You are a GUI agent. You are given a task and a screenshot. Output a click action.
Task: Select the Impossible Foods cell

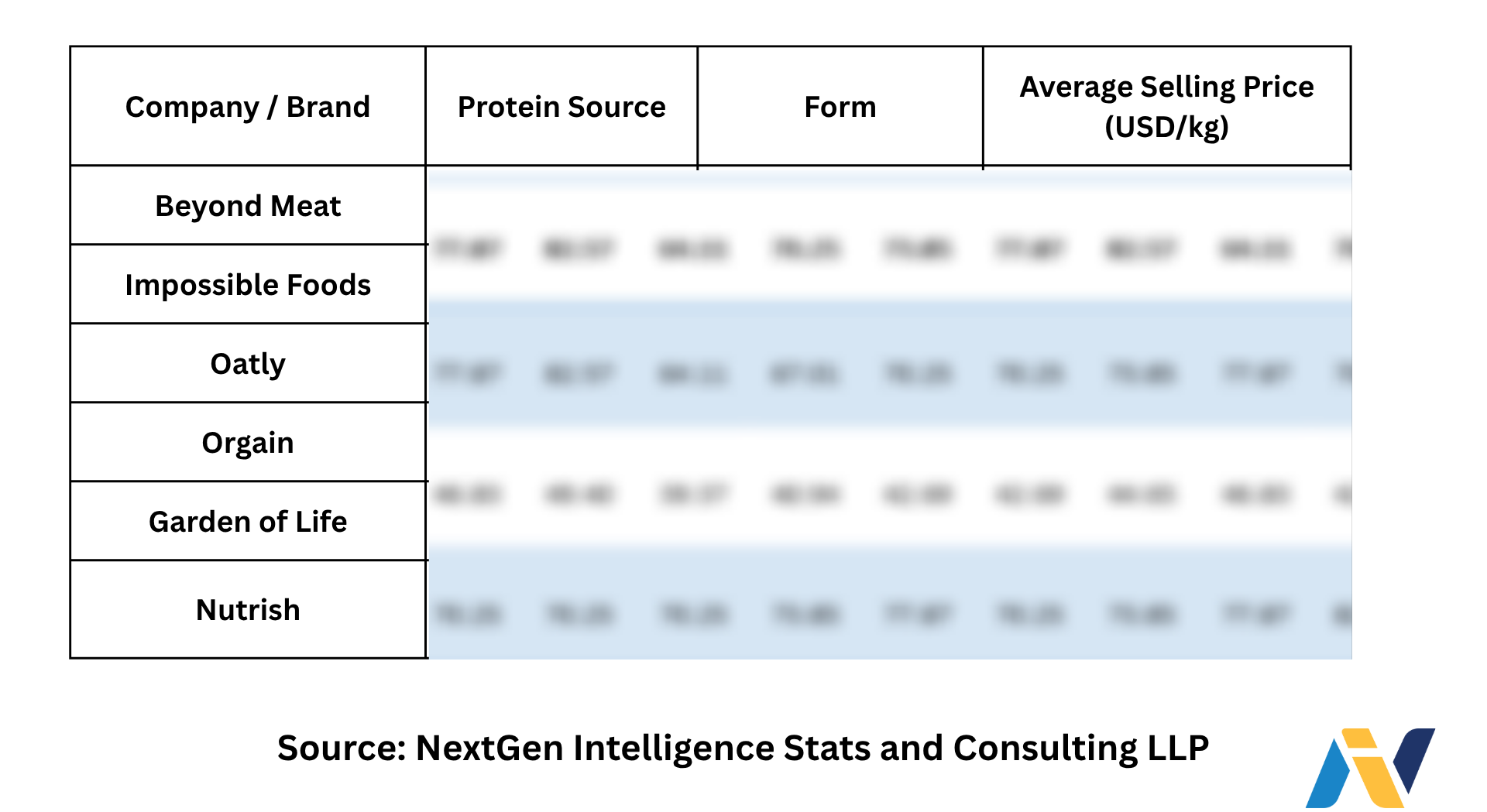point(248,284)
